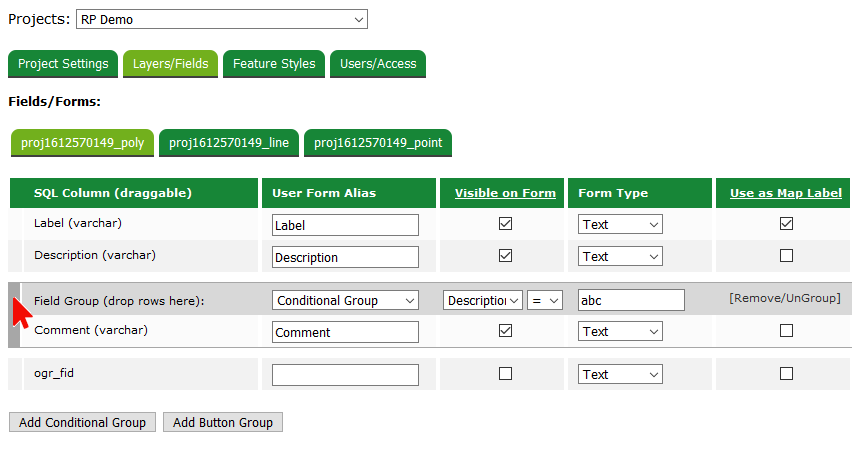
Task: Toggle Use as Map Label for Label row
Action: [786, 224]
